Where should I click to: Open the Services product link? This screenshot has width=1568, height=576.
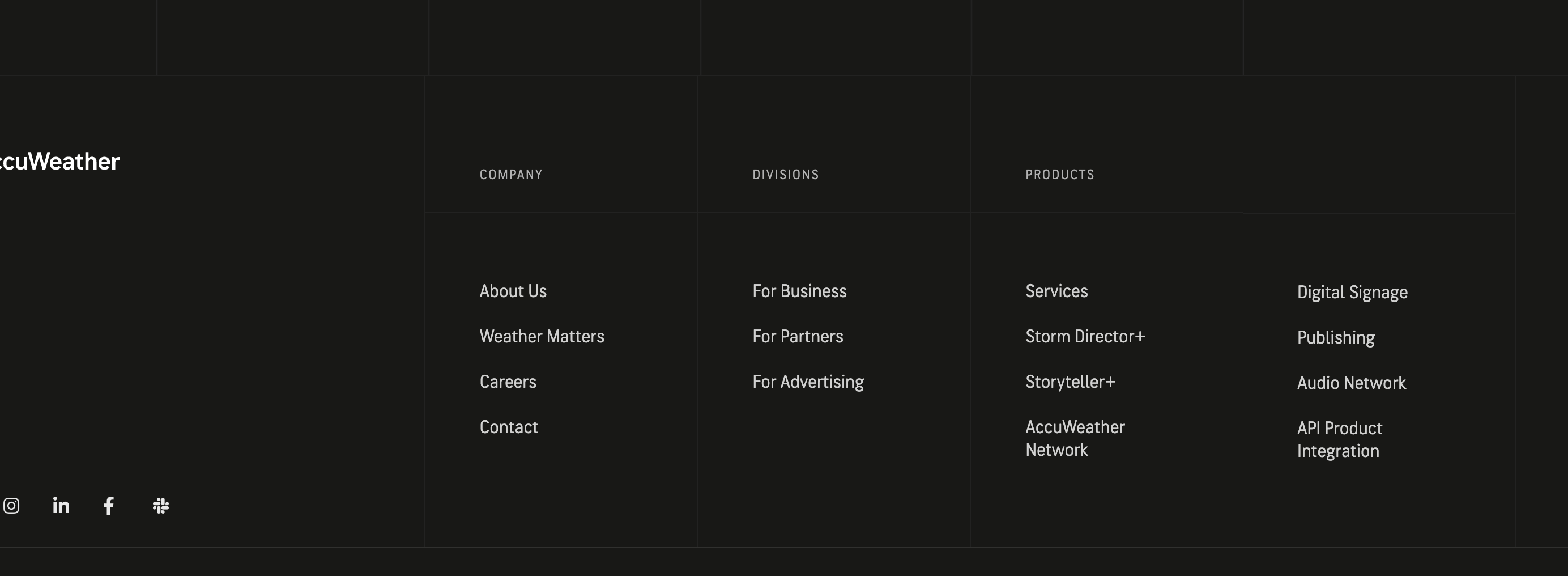click(x=1056, y=291)
